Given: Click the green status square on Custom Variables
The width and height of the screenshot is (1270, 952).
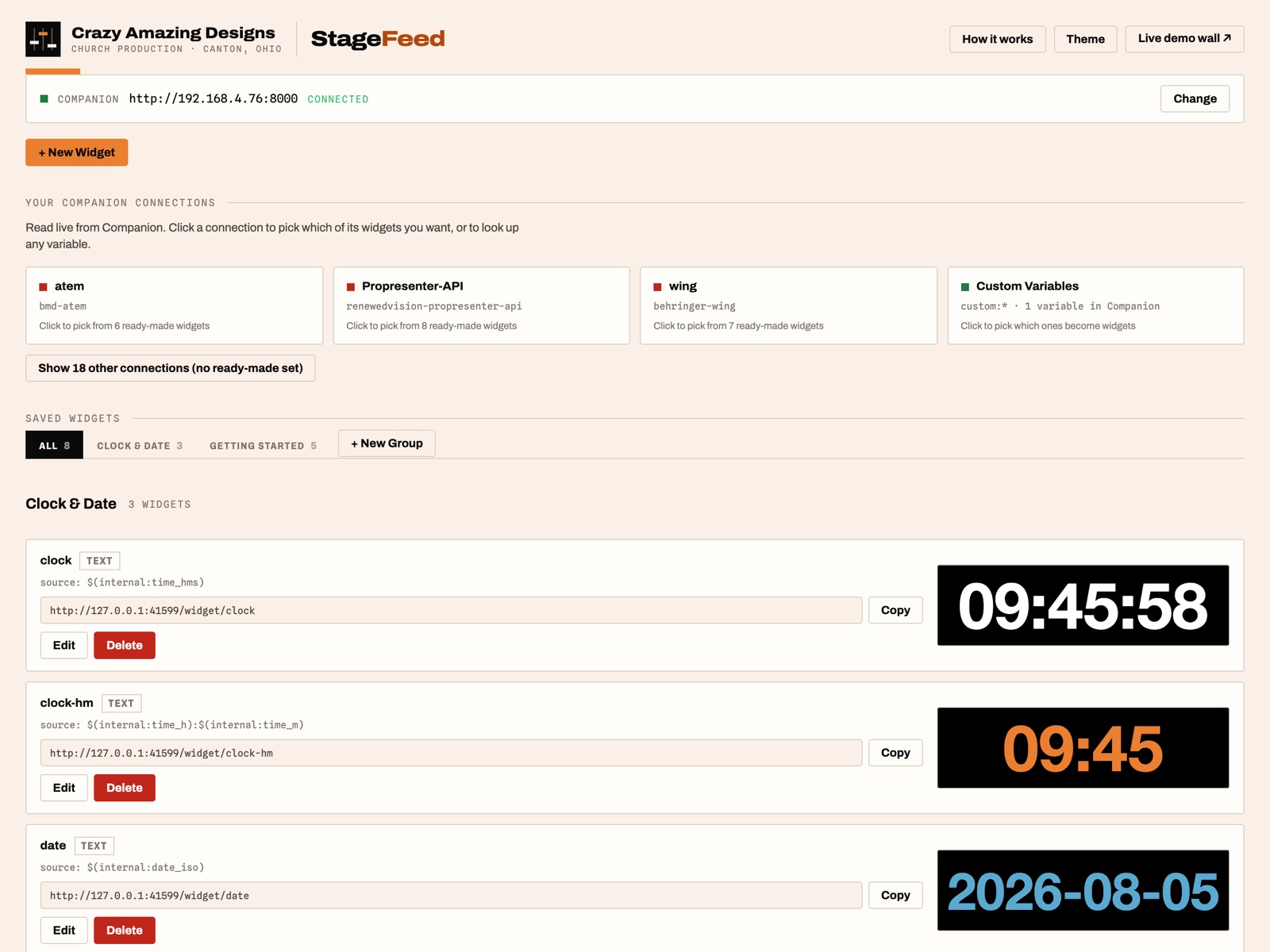Looking at the screenshot, I should [x=965, y=287].
